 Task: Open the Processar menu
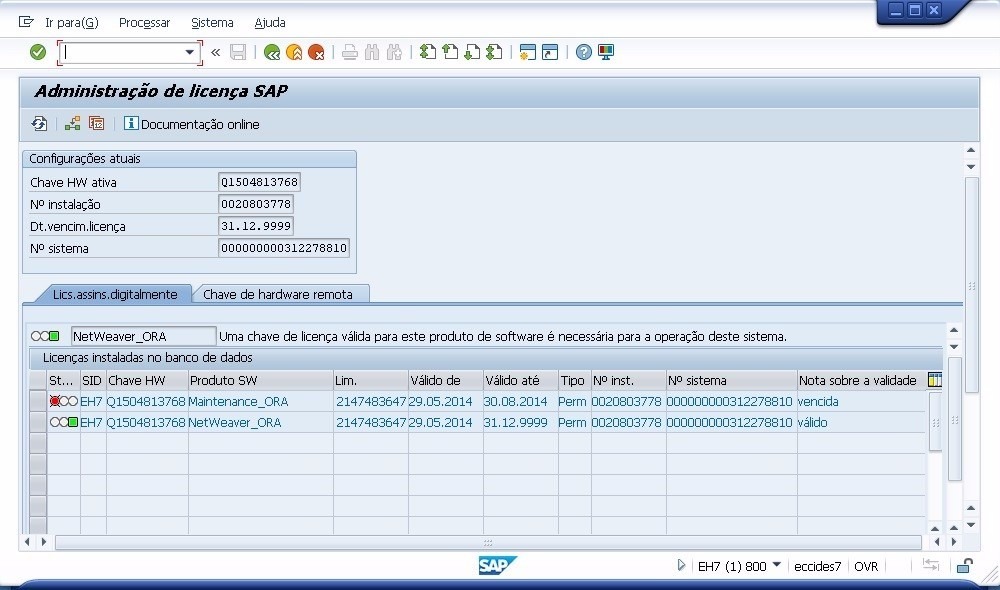(x=145, y=22)
